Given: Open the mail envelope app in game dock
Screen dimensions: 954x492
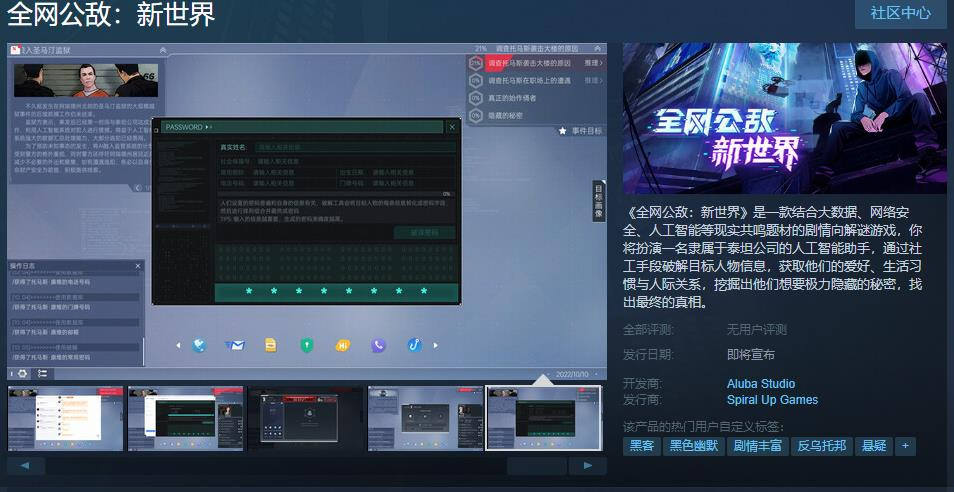Looking at the screenshot, I should click(235, 345).
